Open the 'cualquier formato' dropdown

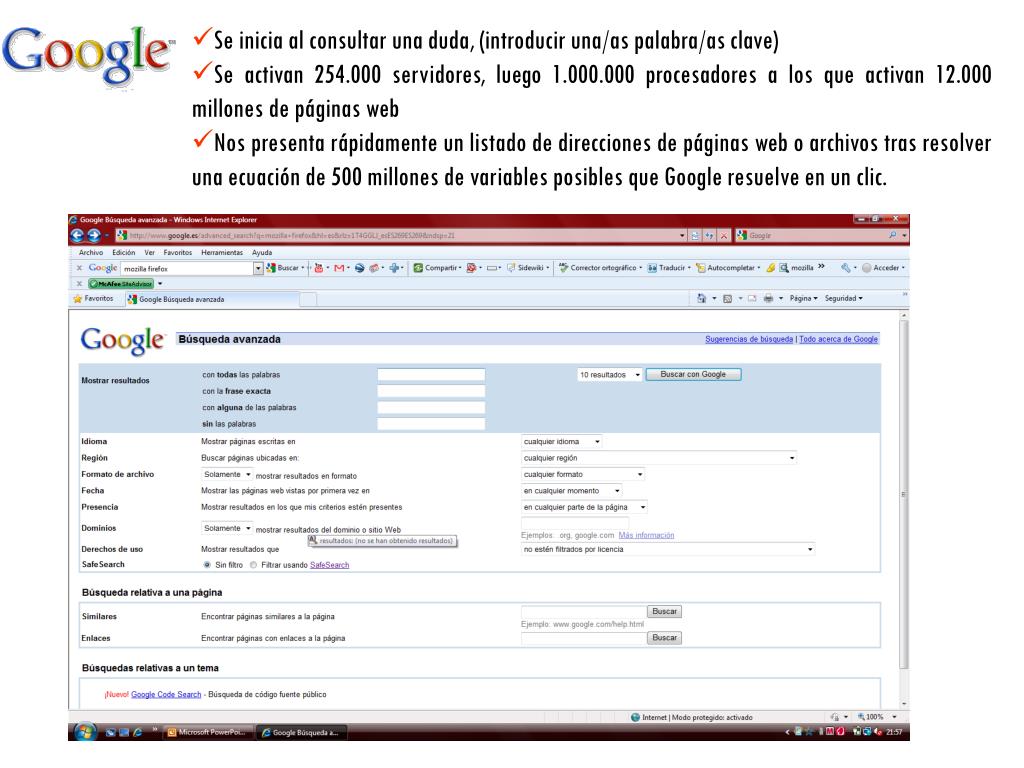583,475
